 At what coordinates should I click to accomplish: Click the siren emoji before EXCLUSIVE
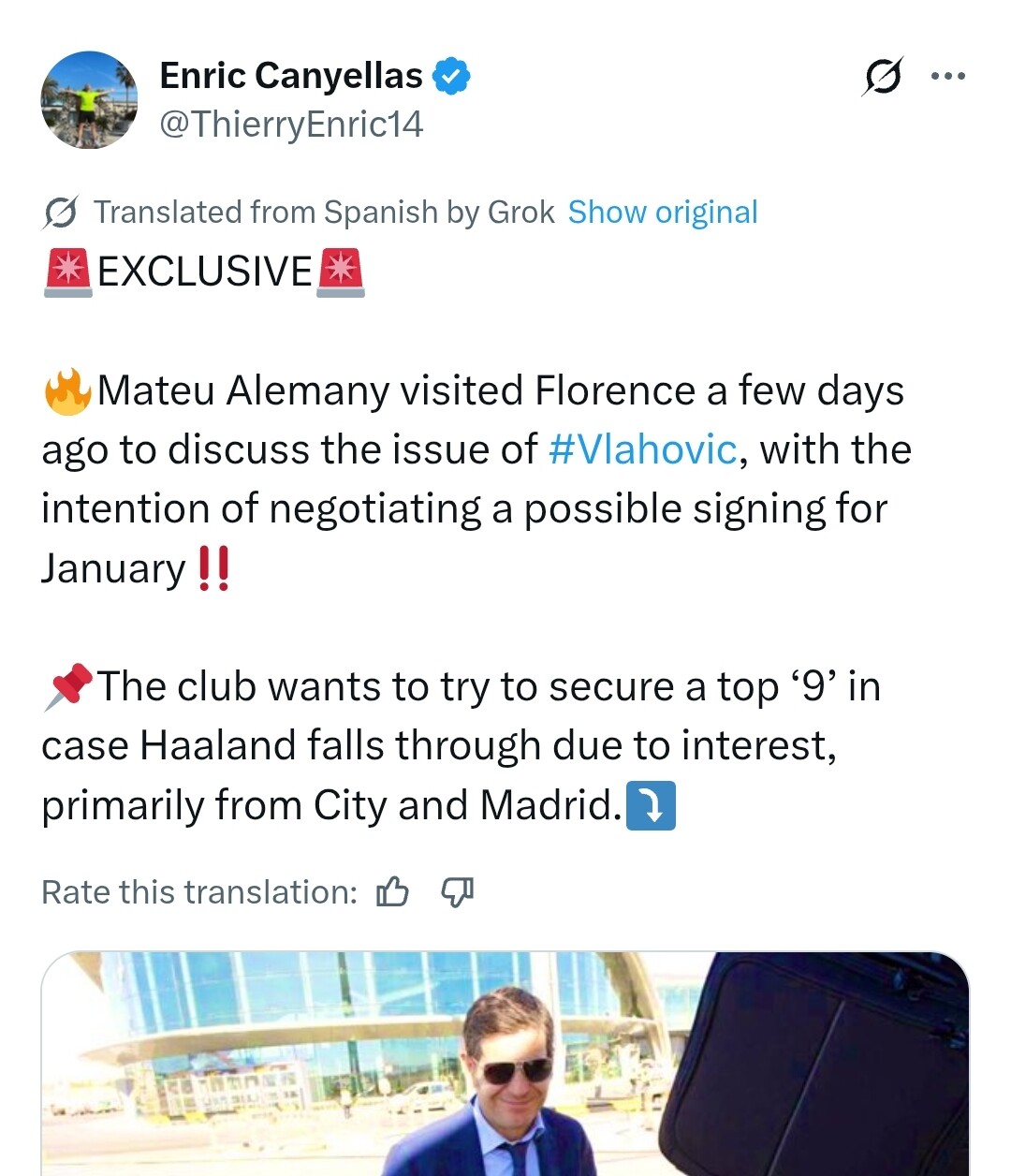coord(68,272)
